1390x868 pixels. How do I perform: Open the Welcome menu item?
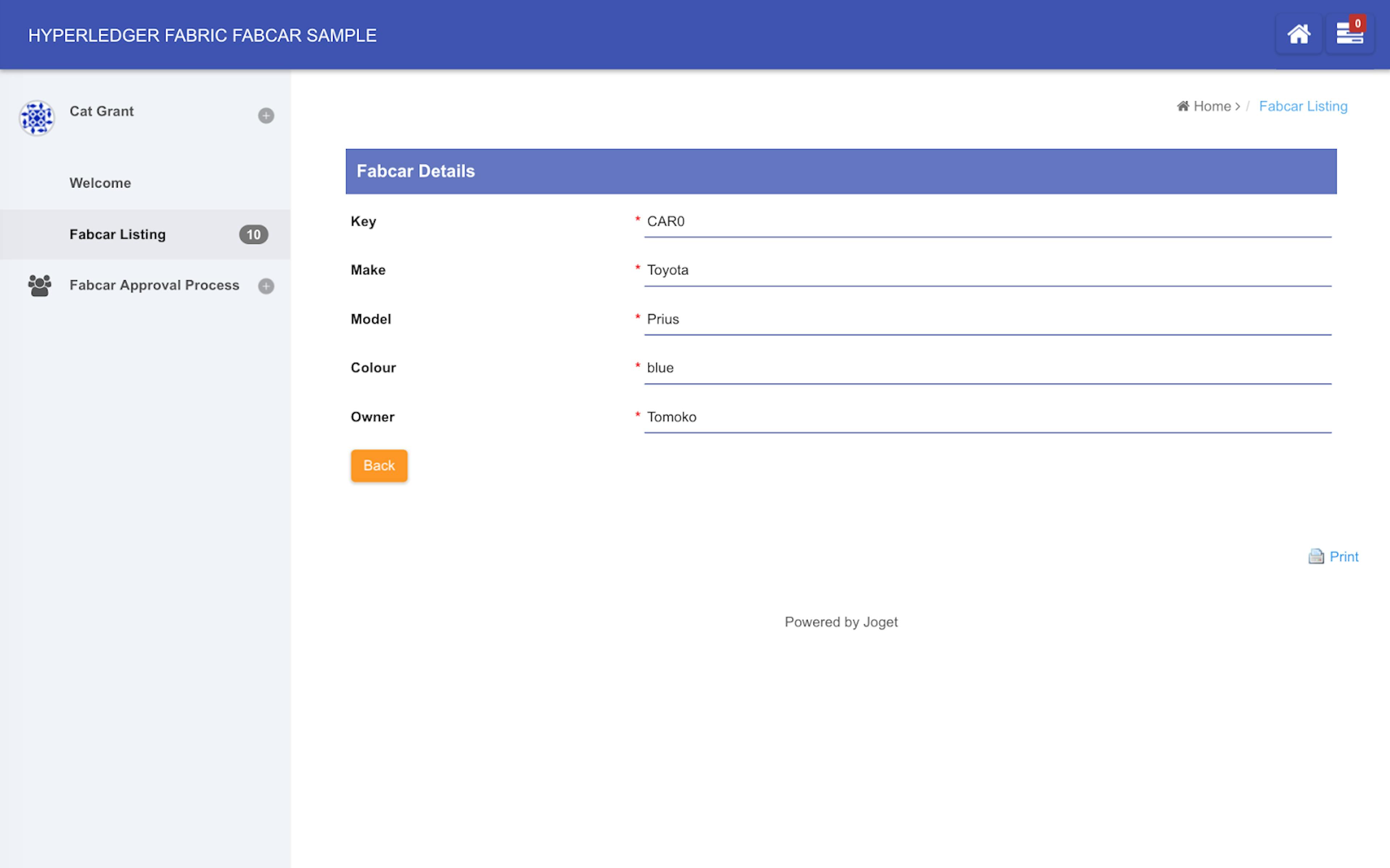pyautogui.click(x=100, y=183)
